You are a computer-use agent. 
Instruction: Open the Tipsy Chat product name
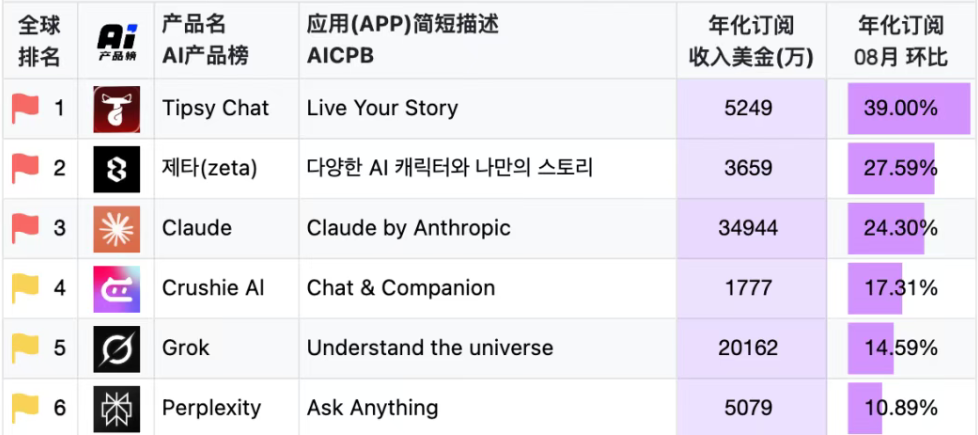pos(215,108)
